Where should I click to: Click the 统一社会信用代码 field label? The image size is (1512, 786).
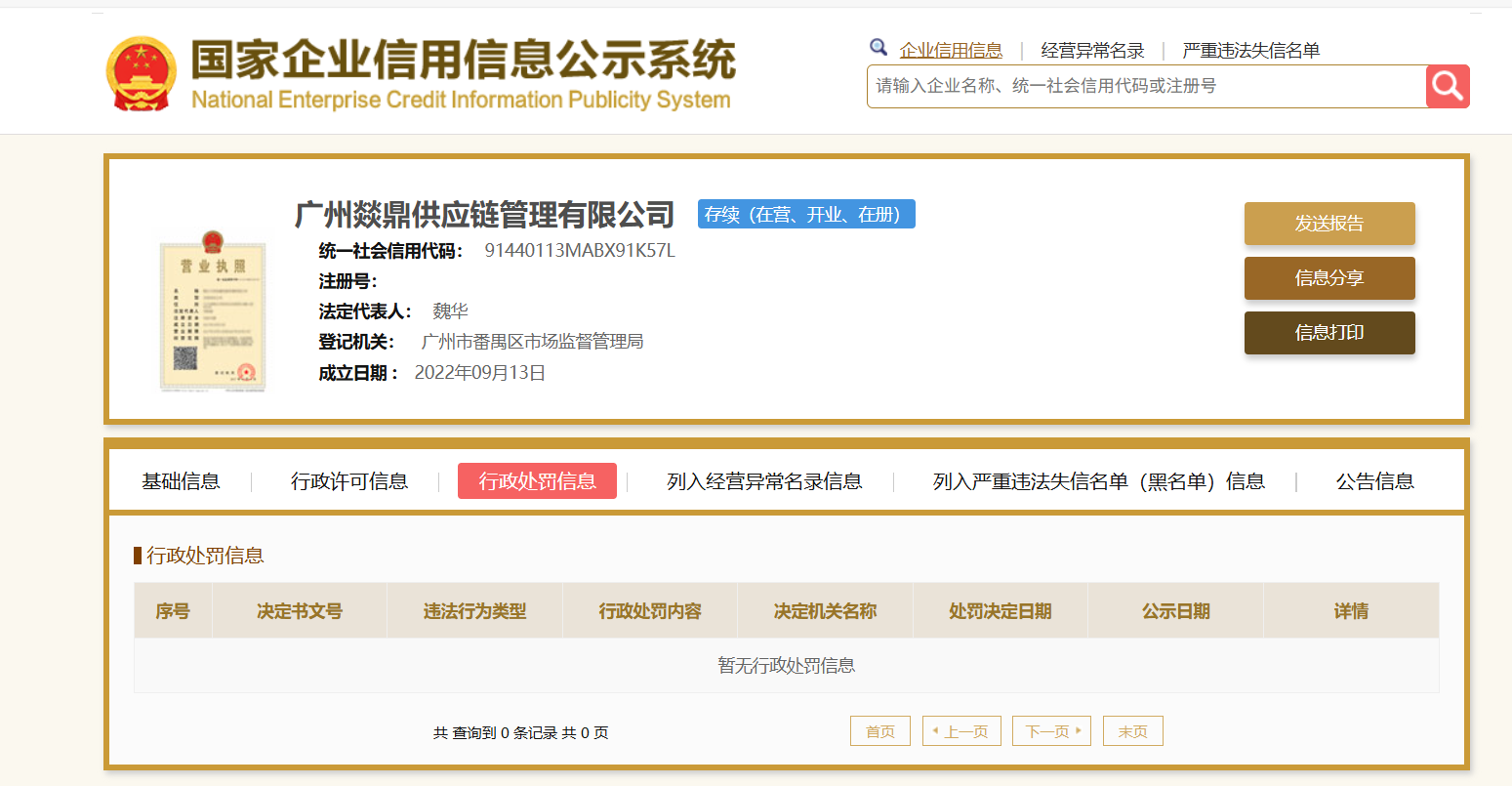coord(390,251)
